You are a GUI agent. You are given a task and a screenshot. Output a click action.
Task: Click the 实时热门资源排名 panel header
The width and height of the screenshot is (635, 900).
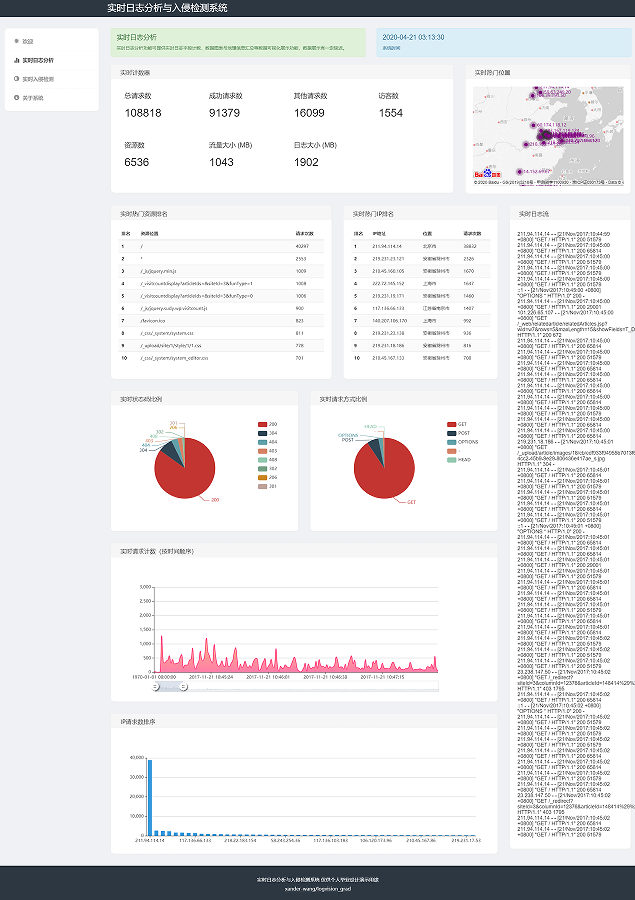[221, 214]
